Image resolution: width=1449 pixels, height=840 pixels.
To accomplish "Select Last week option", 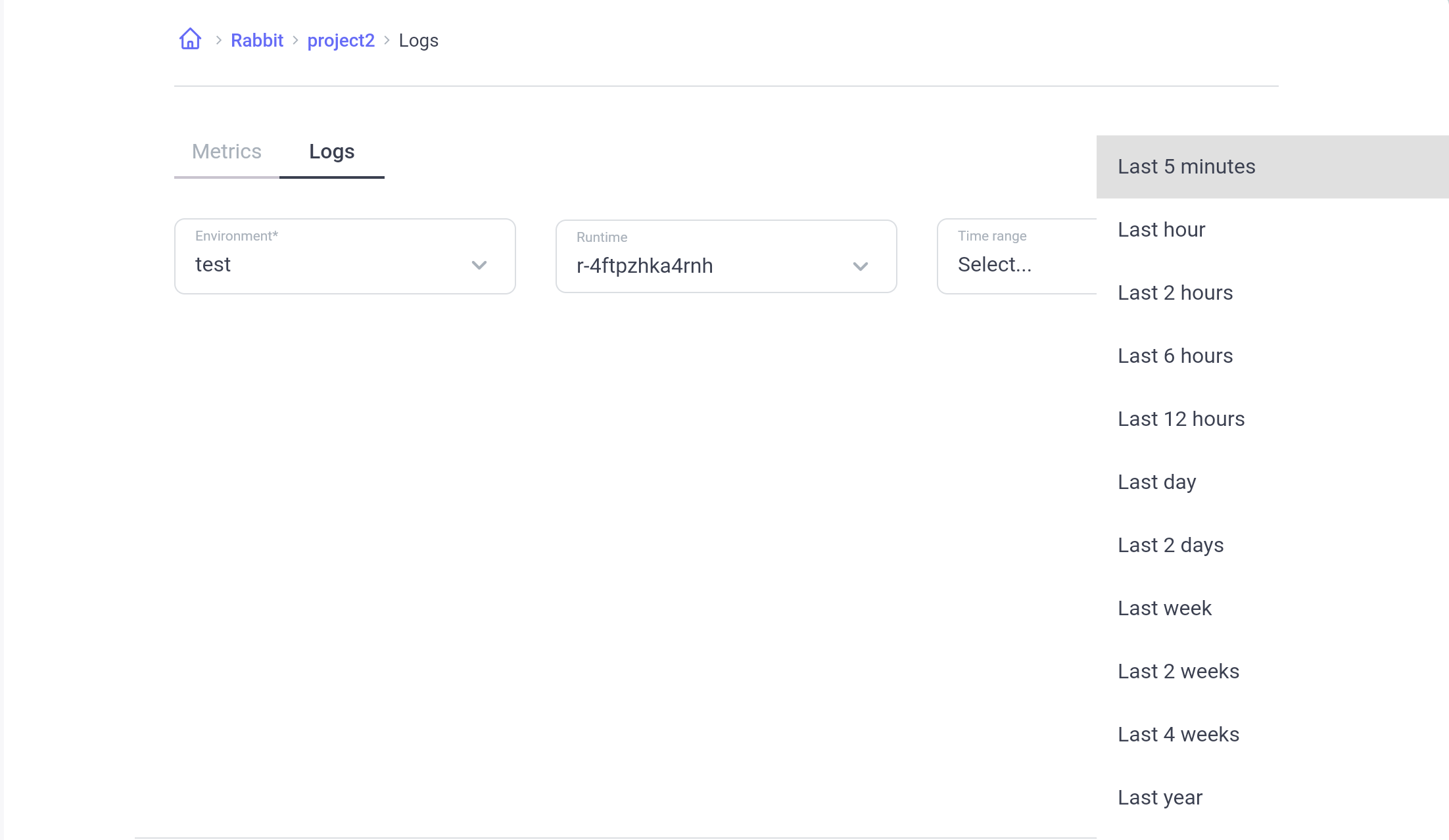I will click(1164, 608).
